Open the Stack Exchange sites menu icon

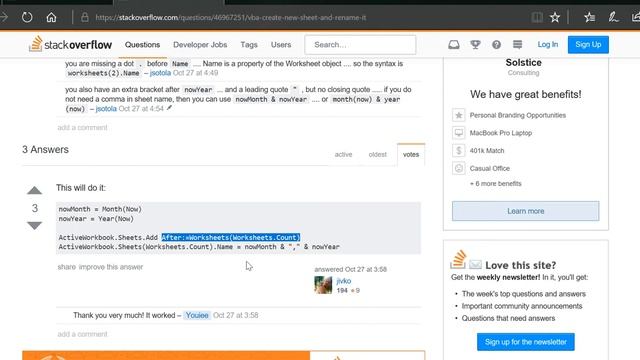(x=518, y=44)
